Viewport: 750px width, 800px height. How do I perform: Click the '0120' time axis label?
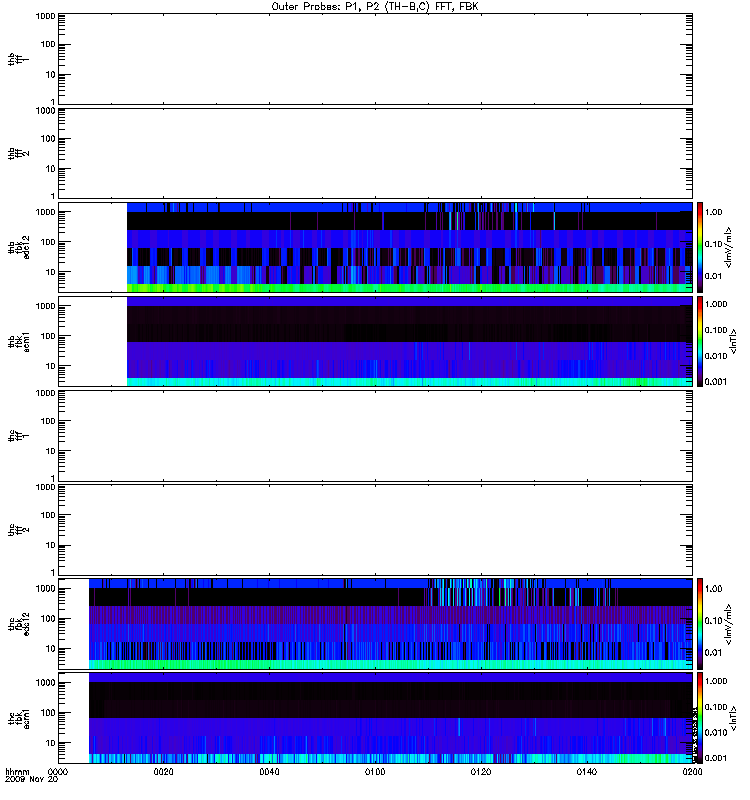481,771
